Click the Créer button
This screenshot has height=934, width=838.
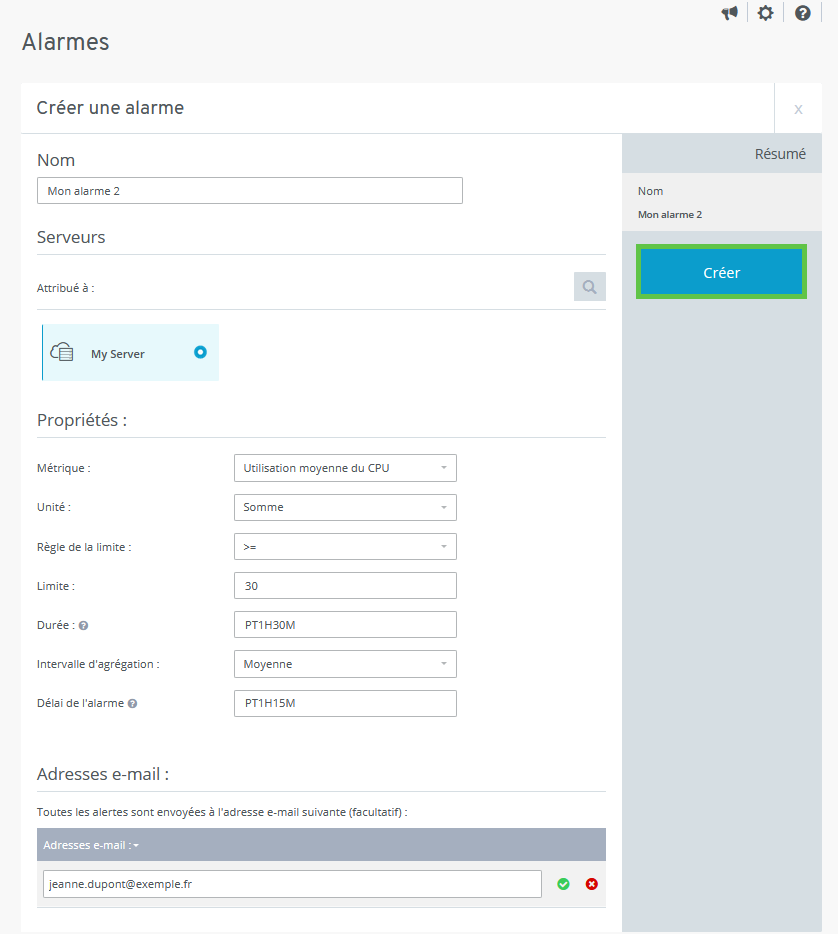pyautogui.click(x=721, y=272)
